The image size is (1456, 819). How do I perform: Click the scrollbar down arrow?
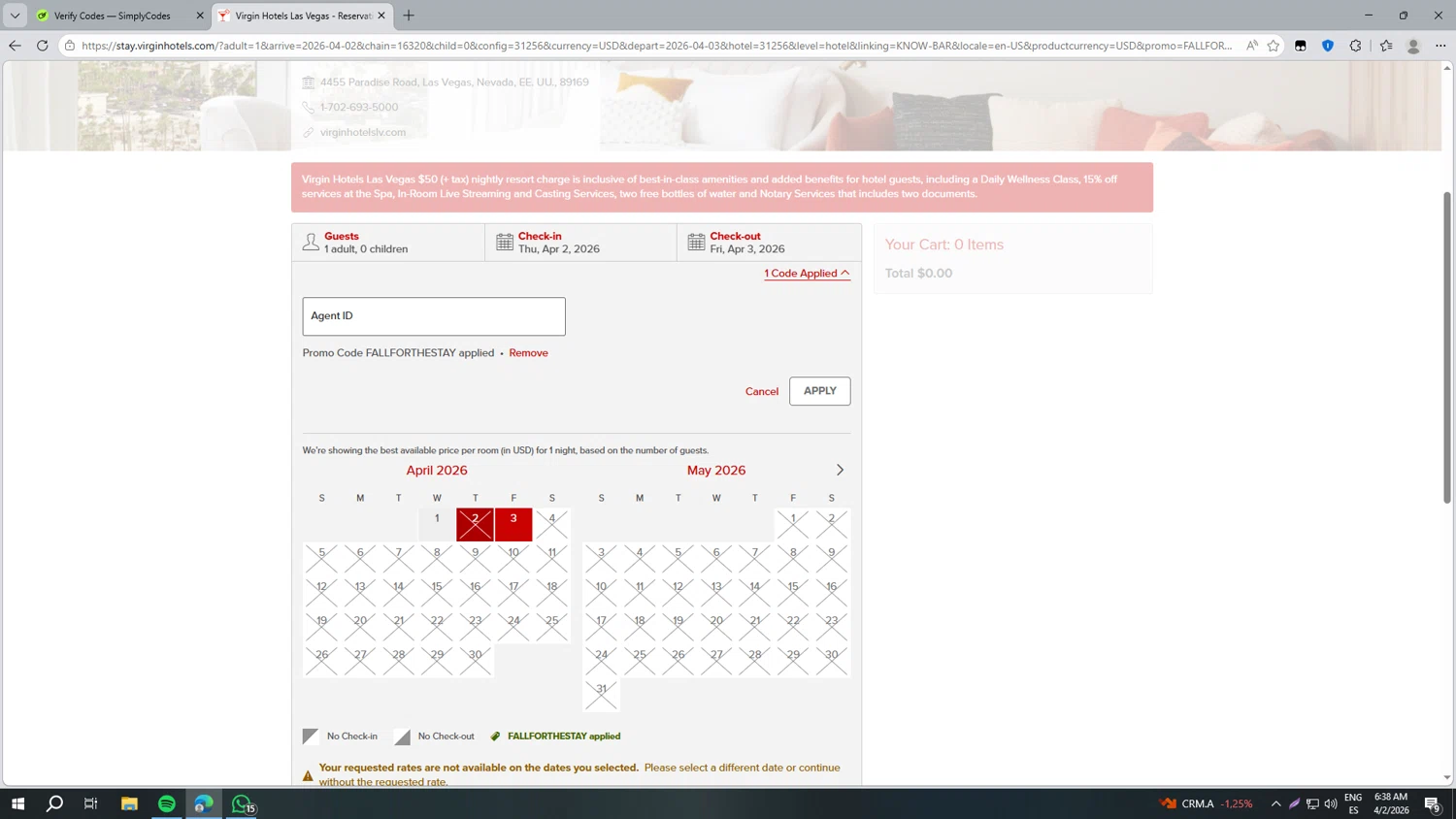1447,778
